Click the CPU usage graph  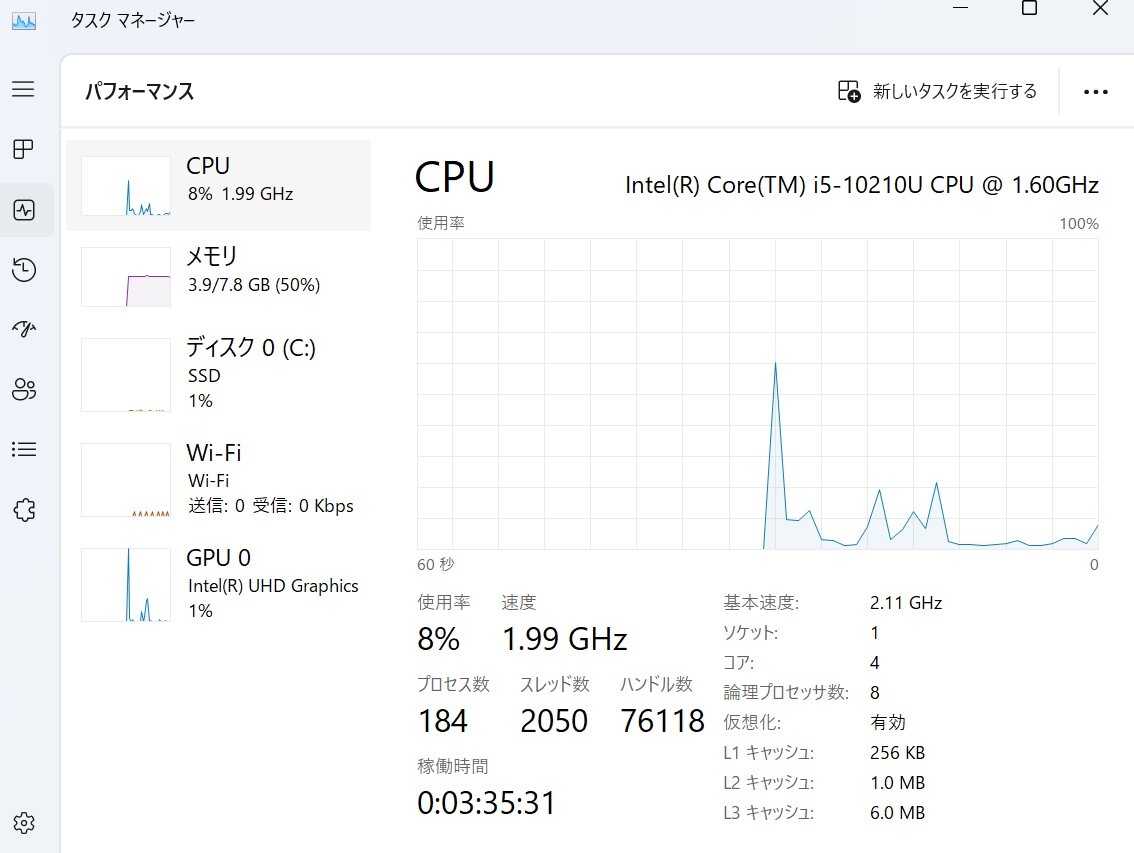(x=757, y=394)
